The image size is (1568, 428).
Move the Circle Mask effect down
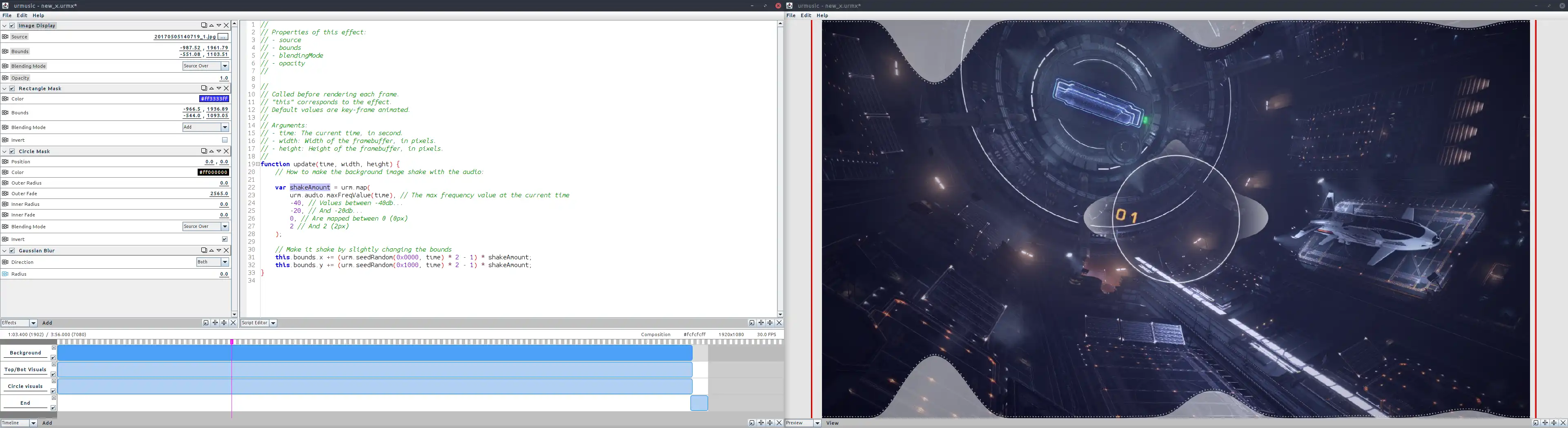(x=218, y=151)
